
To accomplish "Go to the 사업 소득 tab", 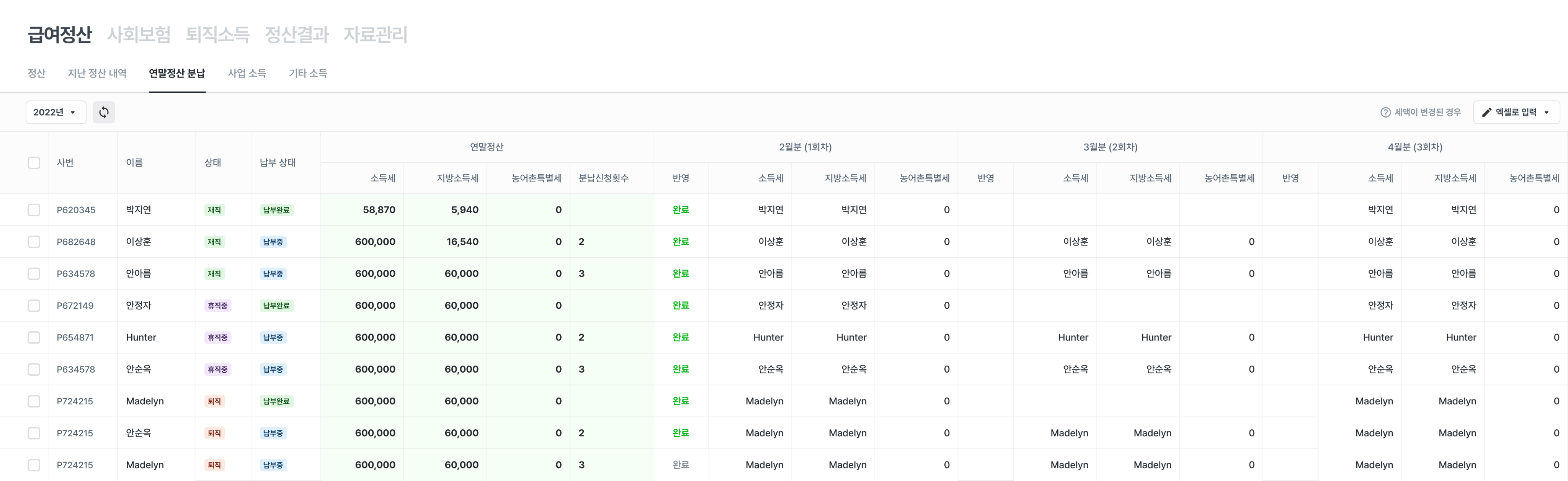I will (247, 73).
